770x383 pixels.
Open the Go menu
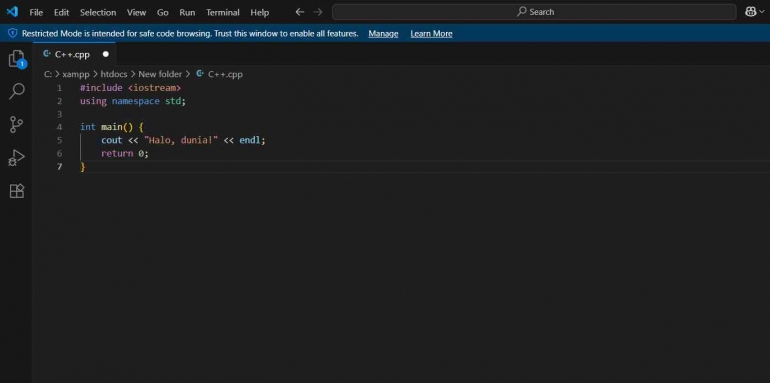point(163,12)
